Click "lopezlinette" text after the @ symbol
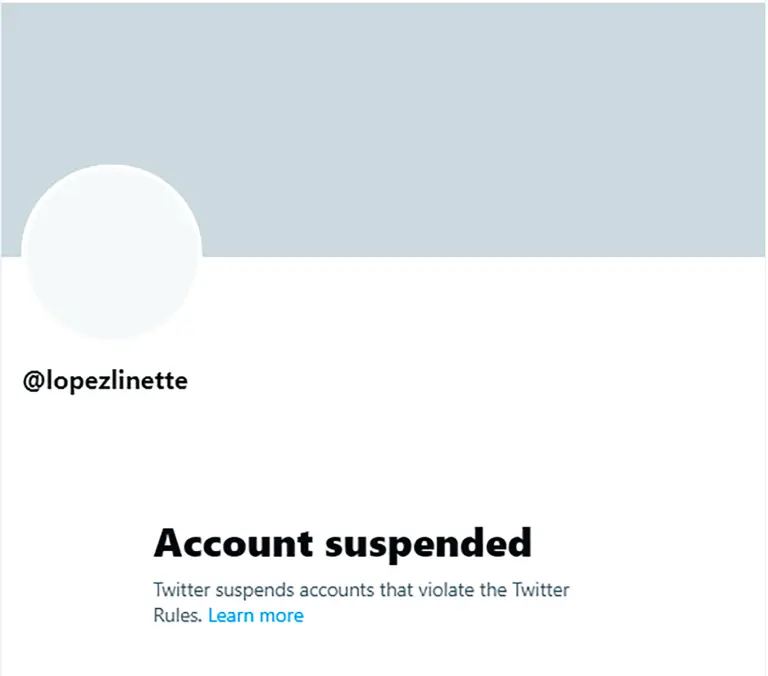Image resolution: width=768 pixels, height=676 pixels. 116,381
